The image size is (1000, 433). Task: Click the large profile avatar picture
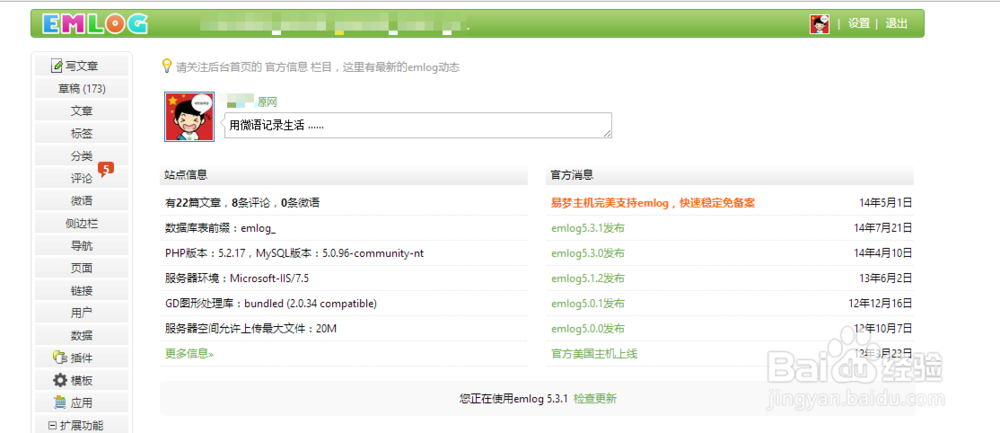point(189,117)
